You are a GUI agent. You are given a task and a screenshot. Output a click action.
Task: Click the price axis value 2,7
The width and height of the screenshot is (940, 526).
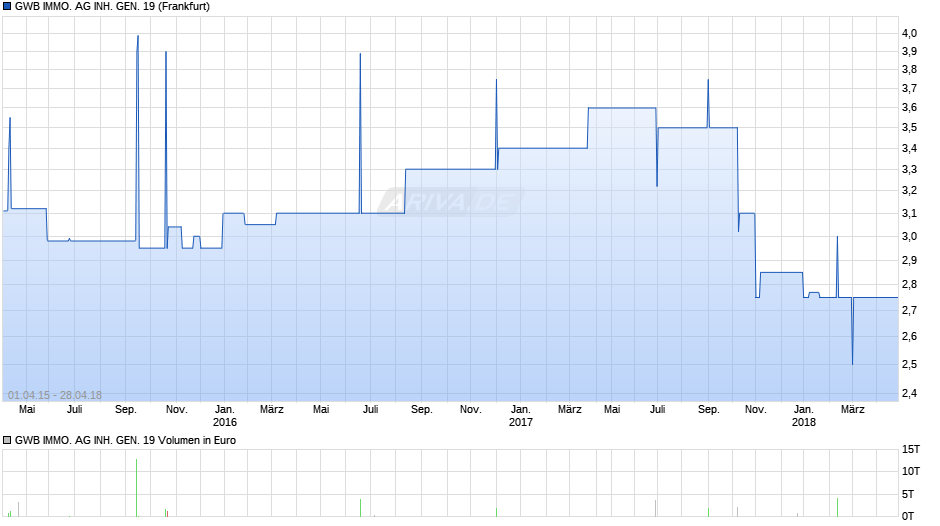point(909,310)
